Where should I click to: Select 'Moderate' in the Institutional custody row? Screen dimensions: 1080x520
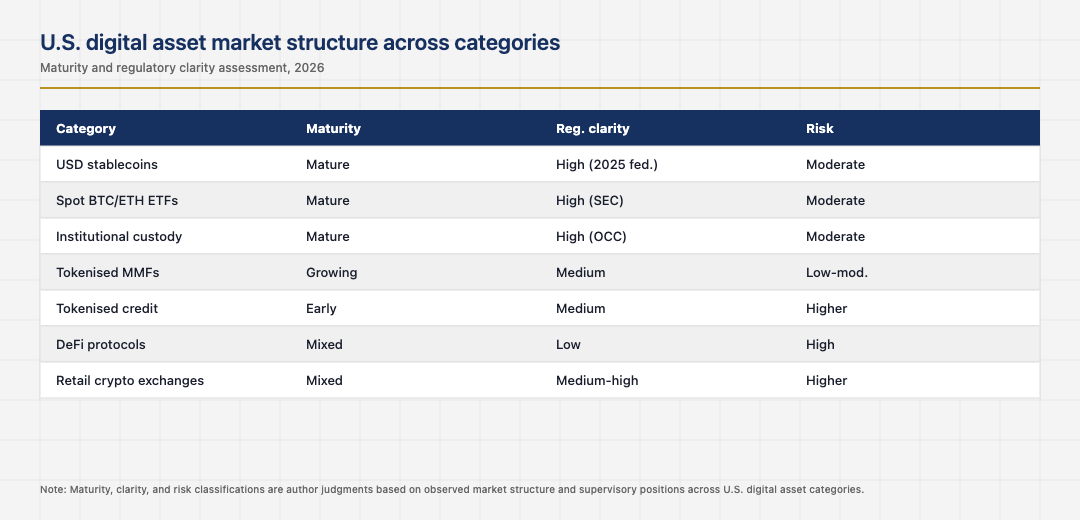[835, 236]
